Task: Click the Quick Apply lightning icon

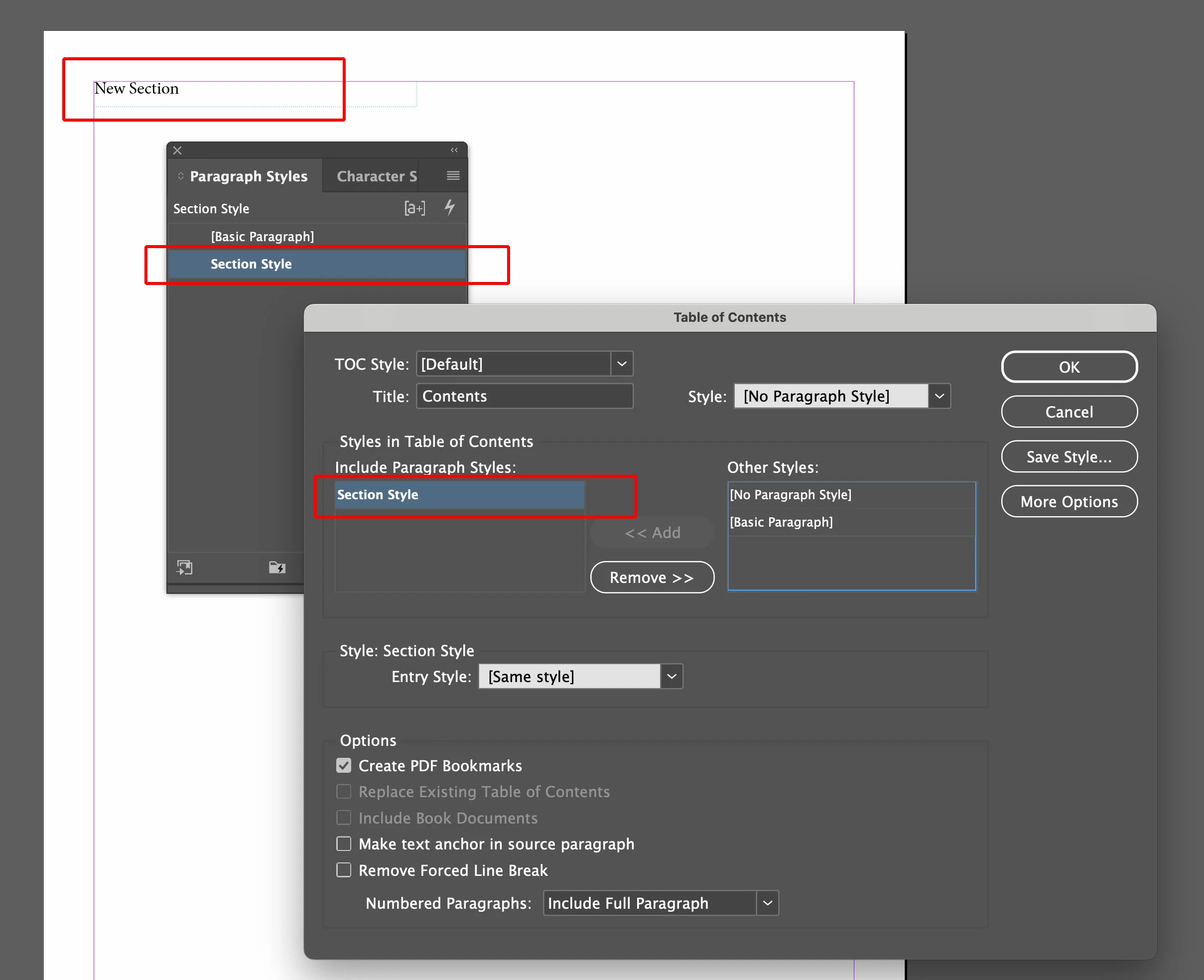Action: pyautogui.click(x=449, y=207)
